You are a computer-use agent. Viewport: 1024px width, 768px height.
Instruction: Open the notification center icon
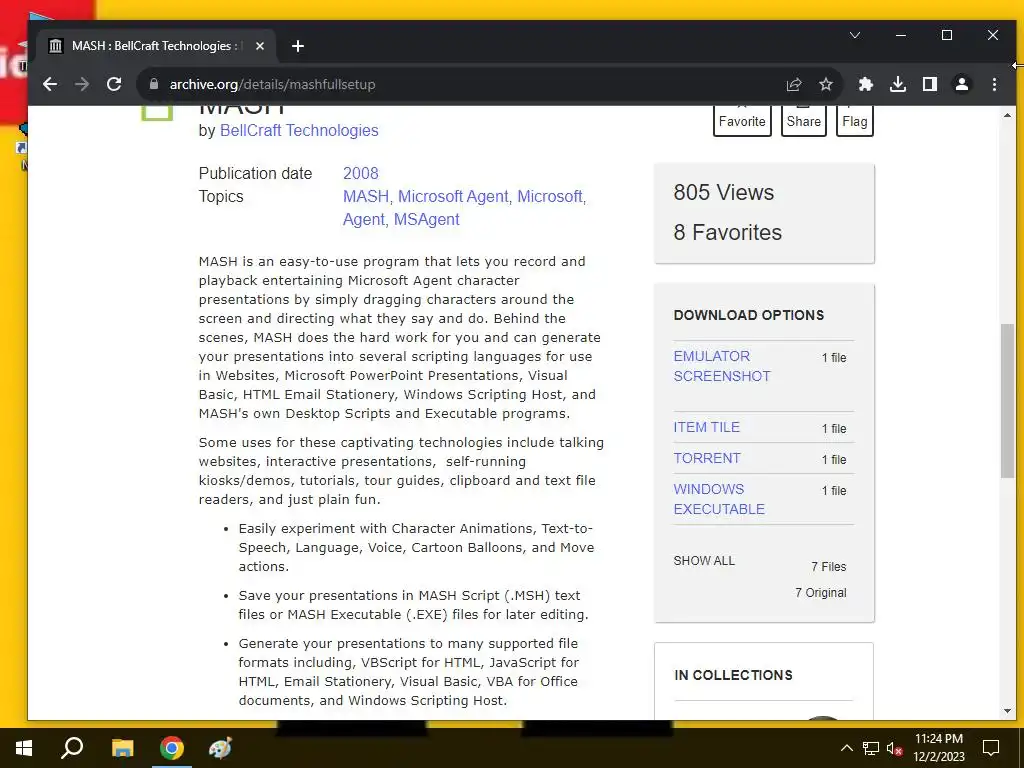(x=991, y=748)
